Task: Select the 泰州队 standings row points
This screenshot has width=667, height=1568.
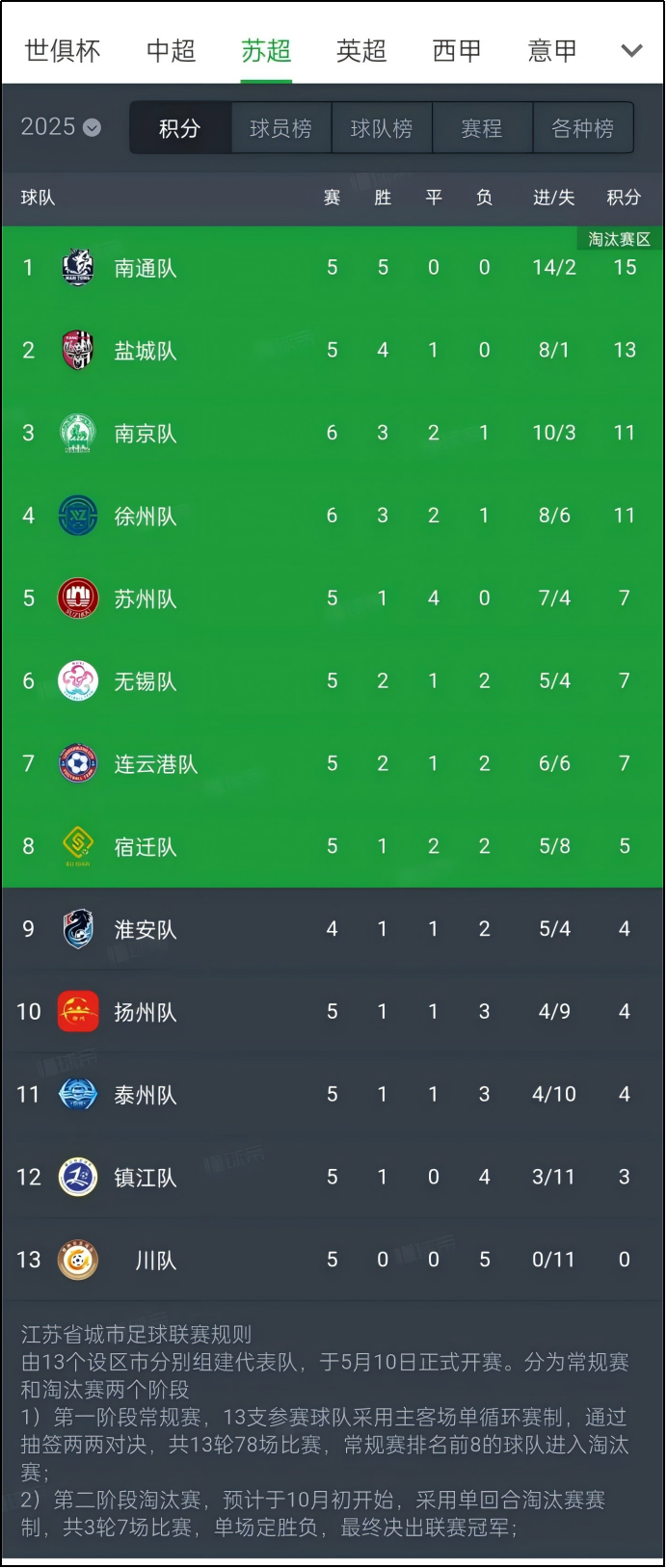Action: [x=625, y=1095]
